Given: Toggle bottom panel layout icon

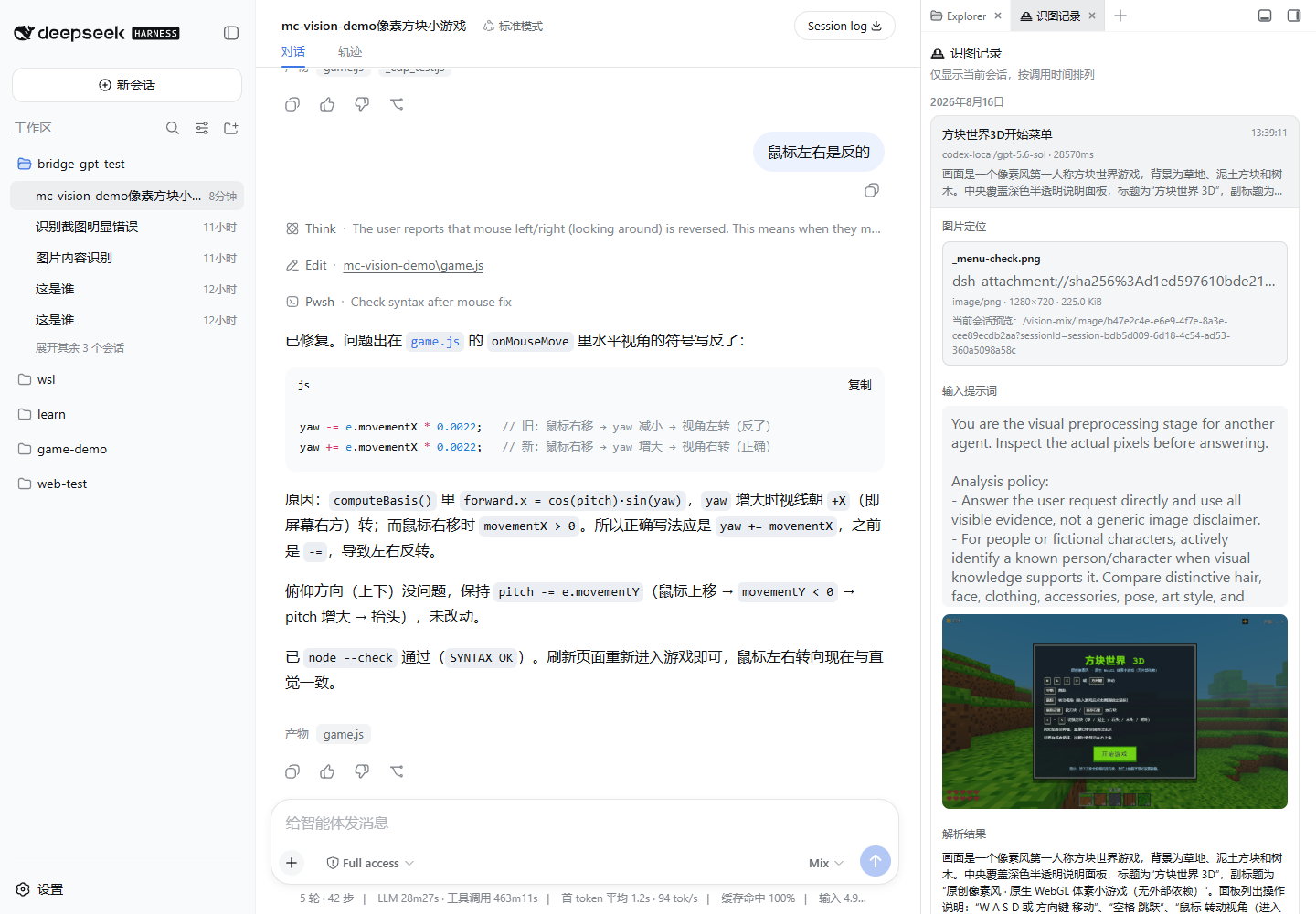Looking at the screenshot, I should tap(1265, 16).
